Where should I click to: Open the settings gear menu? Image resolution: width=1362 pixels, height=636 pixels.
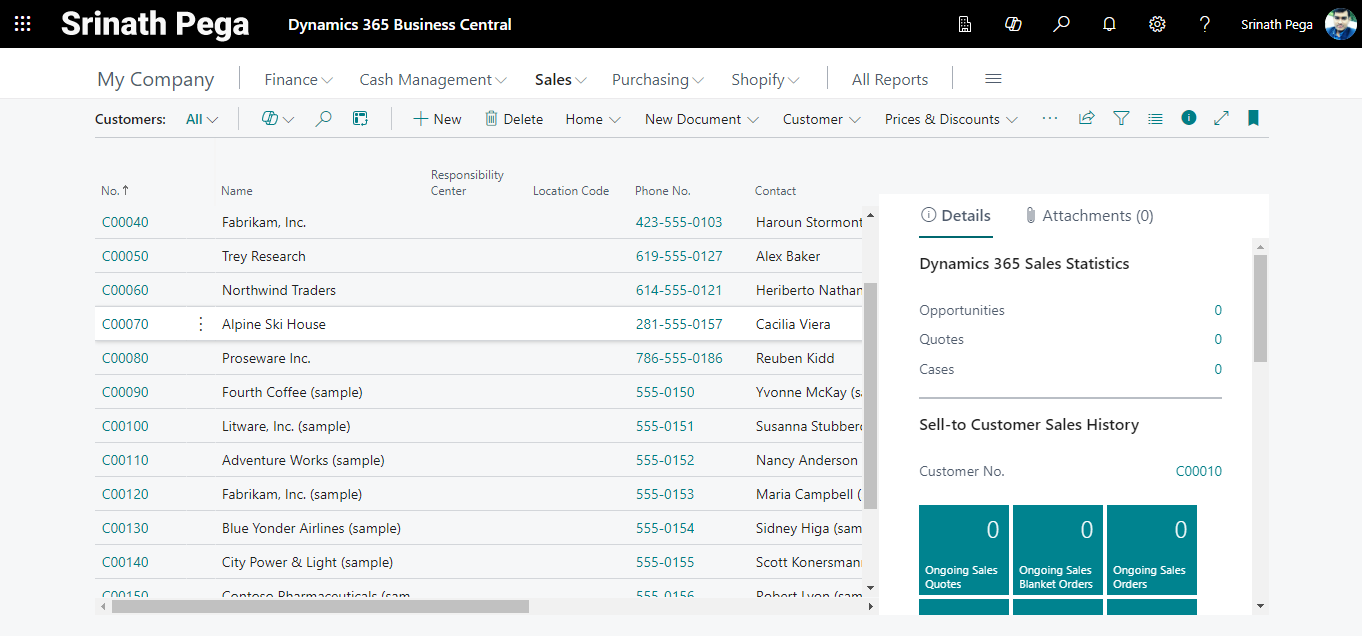point(1157,24)
